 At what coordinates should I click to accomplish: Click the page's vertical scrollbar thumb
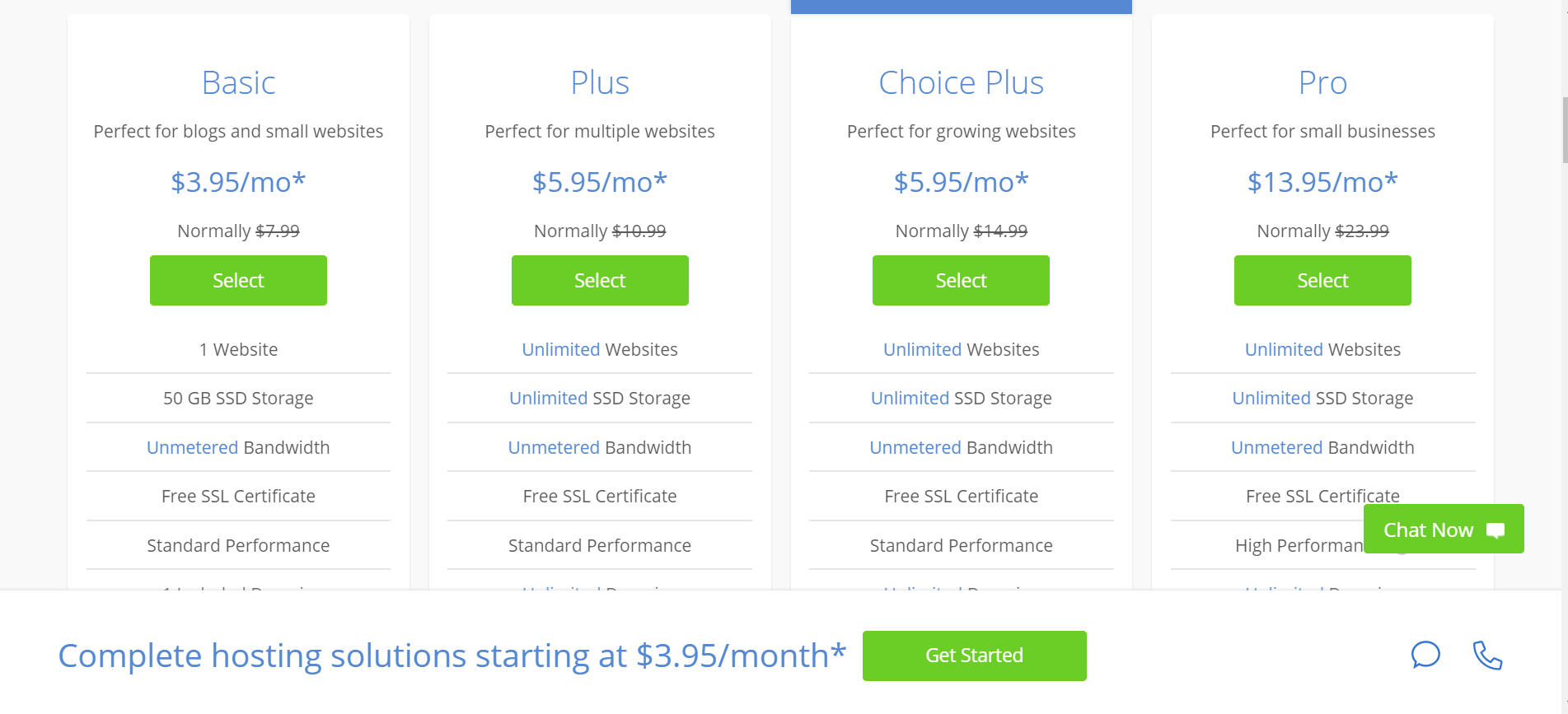[x=1565, y=130]
